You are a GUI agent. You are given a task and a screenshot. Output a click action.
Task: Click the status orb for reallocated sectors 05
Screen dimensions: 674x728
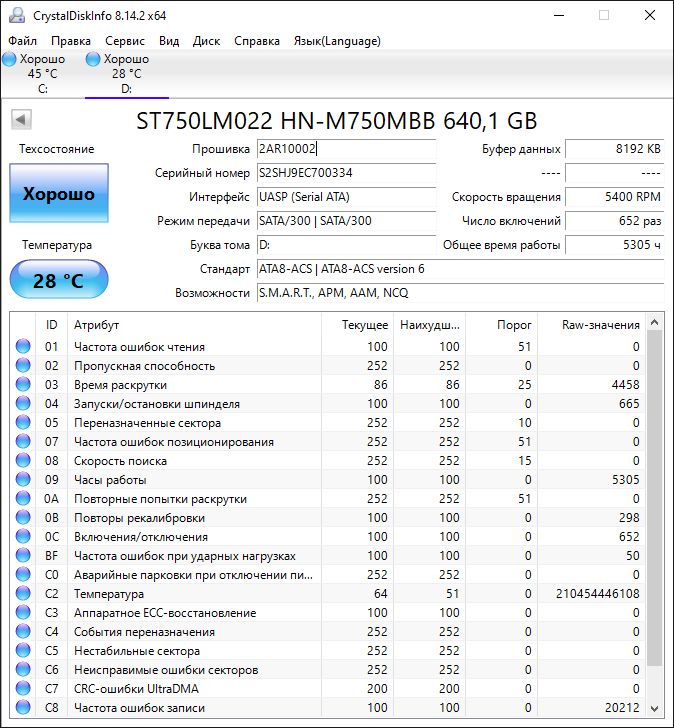click(23, 423)
